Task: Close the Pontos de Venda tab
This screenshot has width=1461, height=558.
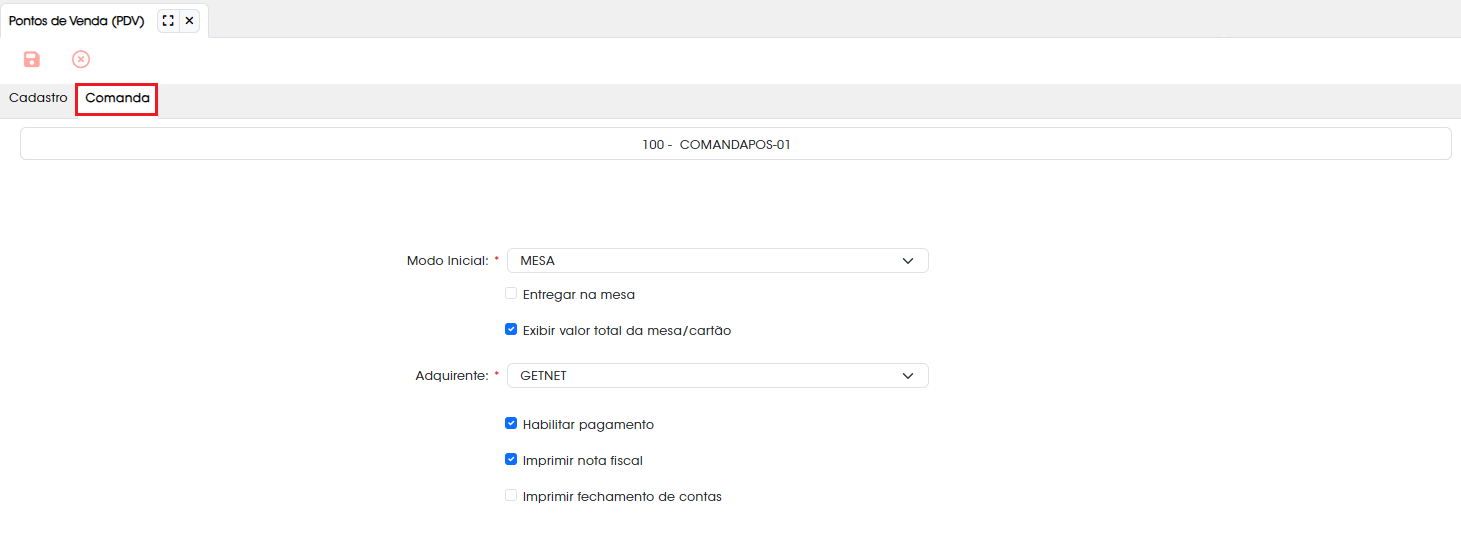Action: tap(190, 20)
